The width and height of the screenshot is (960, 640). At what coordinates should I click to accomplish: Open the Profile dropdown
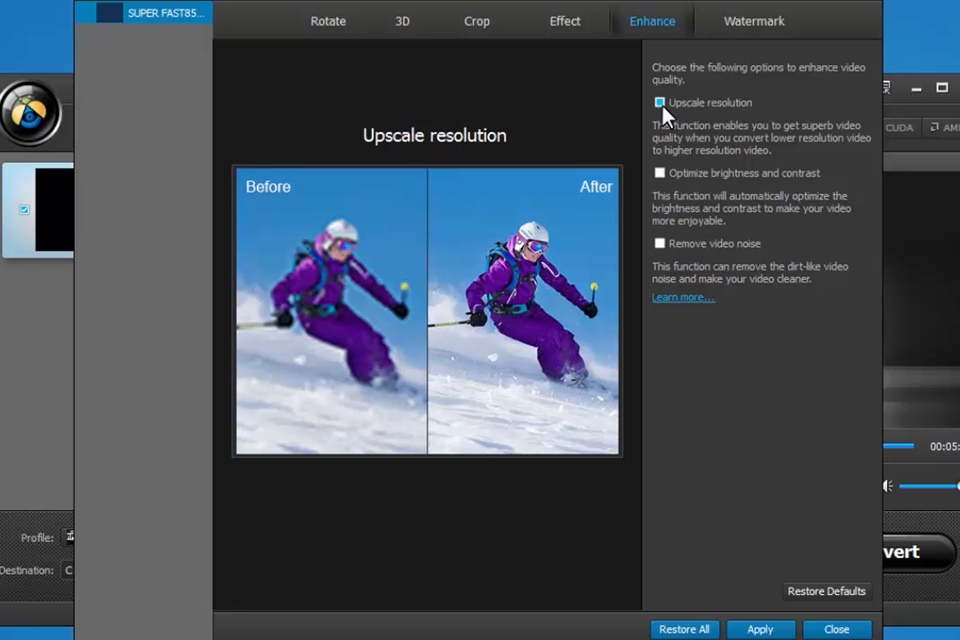pyautogui.click(x=69, y=537)
